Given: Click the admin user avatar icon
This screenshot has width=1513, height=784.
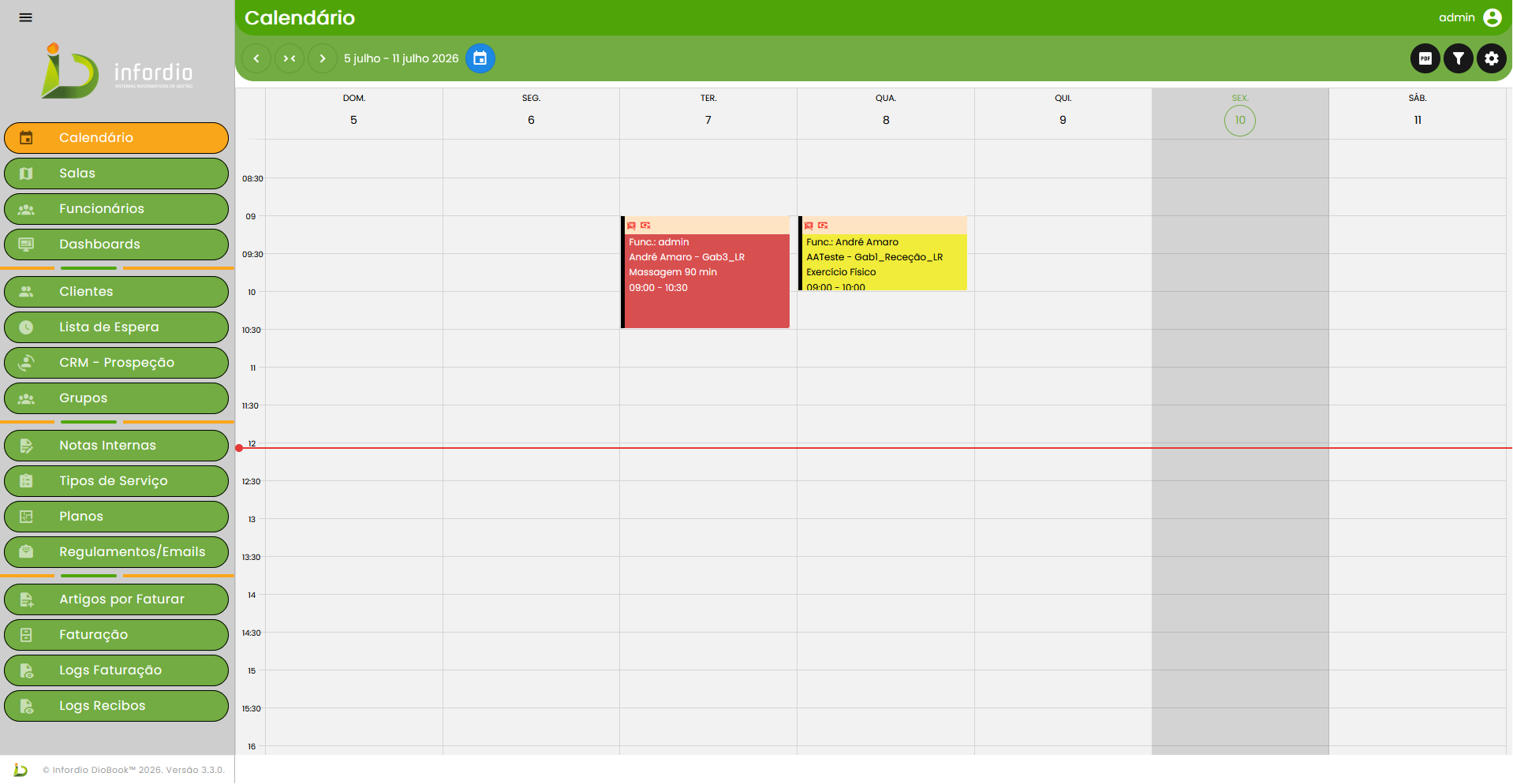Looking at the screenshot, I should pos(1492,17).
